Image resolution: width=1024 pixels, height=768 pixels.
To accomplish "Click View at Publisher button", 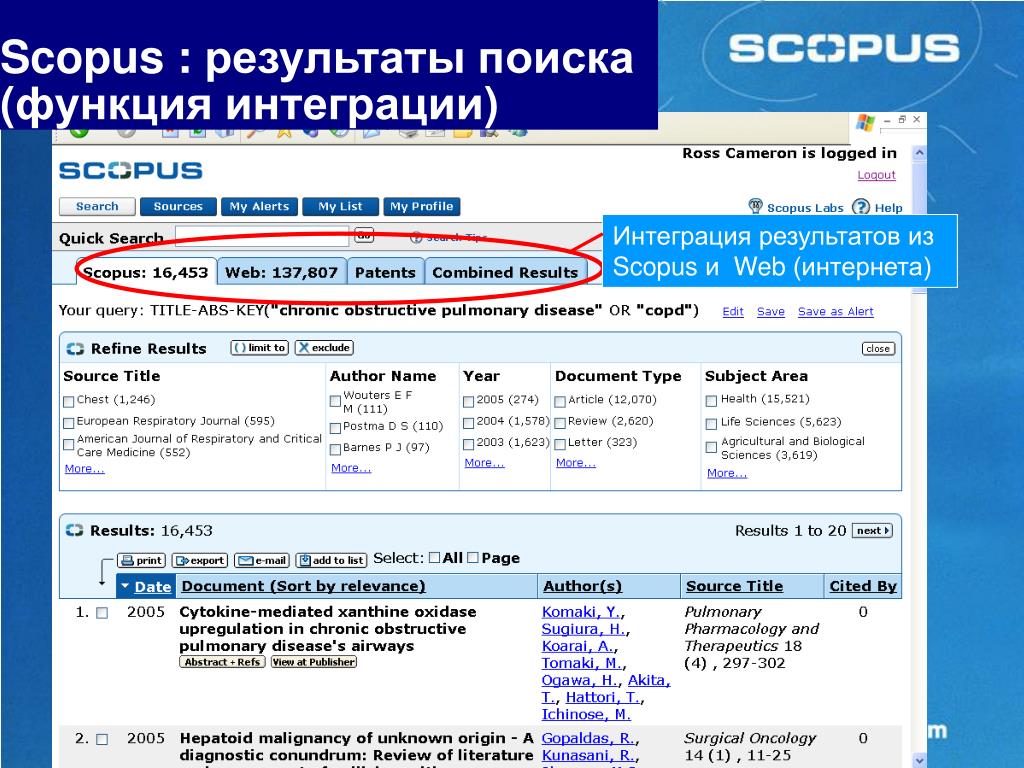I will pyautogui.click(x=314, y=662).
